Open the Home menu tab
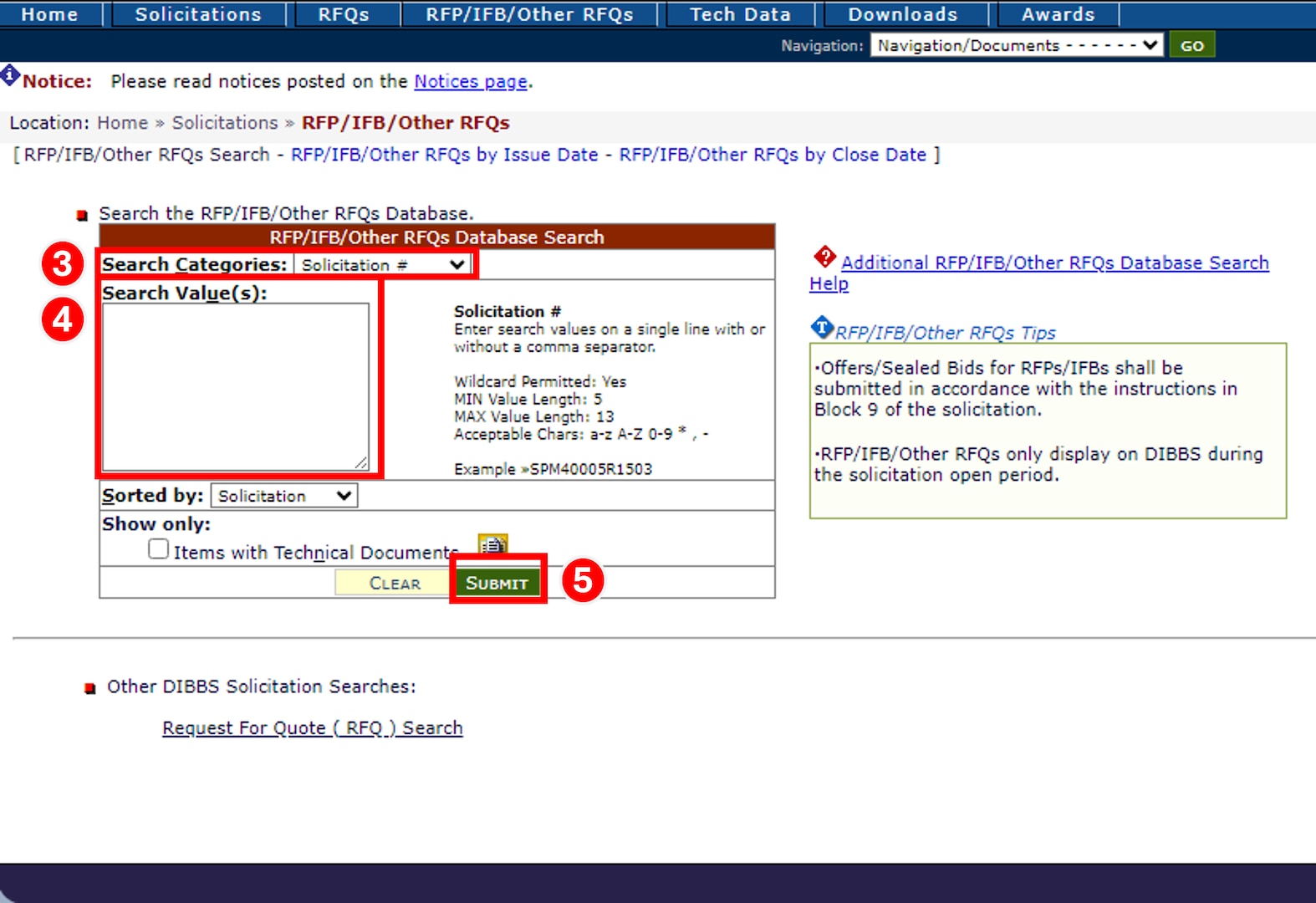The width and height of the screenshot is (1316, 903). click(49, 14)
